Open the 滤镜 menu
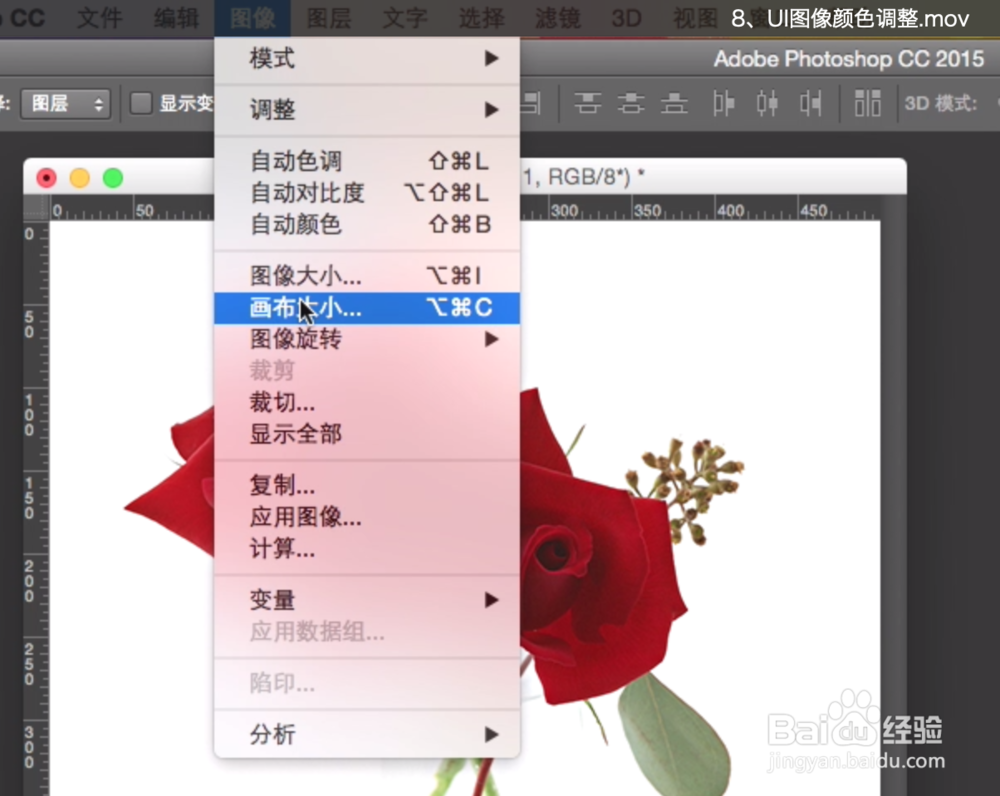The width and height of the screenshot is (1000, 796). pyautogui.click(x=558, y=18)
